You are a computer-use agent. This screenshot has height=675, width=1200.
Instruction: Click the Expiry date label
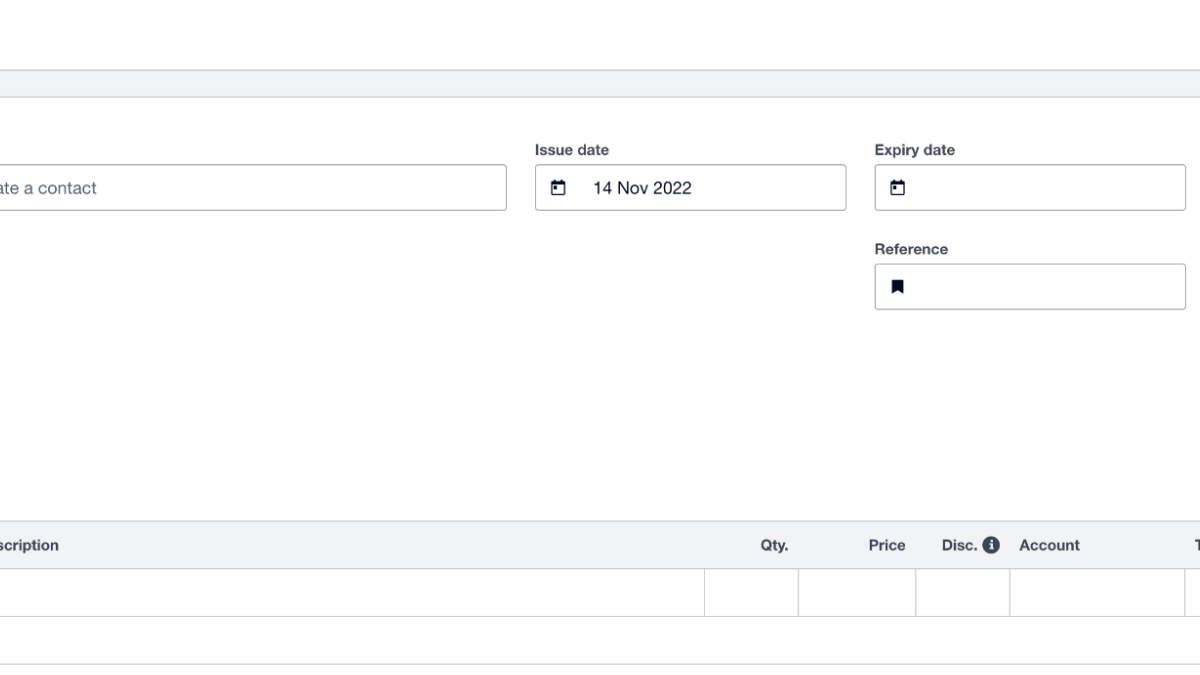click(x=914, y=150)
